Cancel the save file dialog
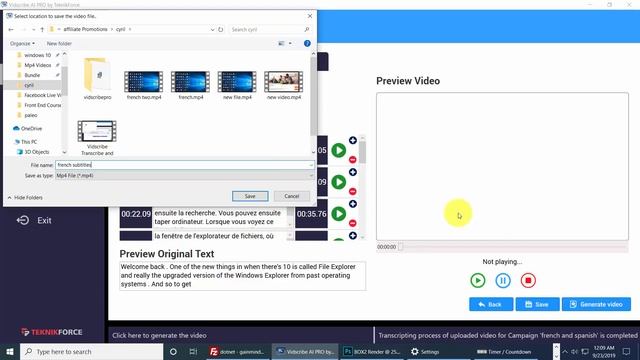Image resolution: width=640 pixels, height=360 pixels. 292,196
